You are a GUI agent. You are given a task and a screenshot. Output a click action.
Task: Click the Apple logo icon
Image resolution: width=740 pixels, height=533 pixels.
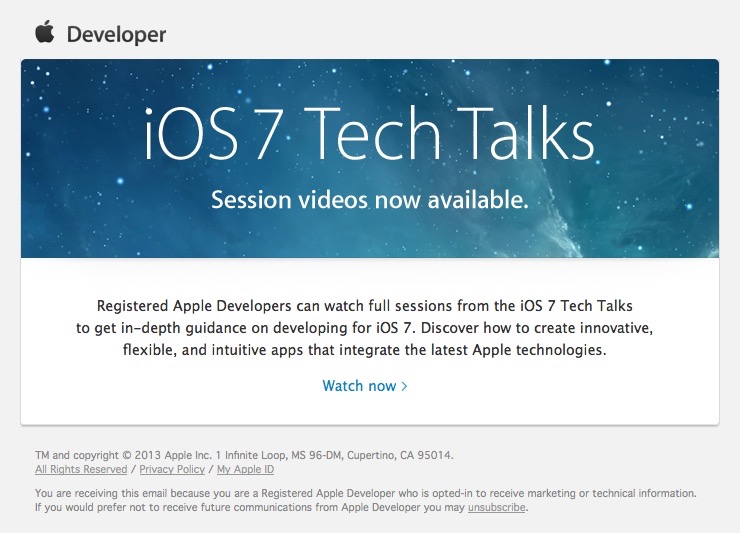tap(45, 32)
